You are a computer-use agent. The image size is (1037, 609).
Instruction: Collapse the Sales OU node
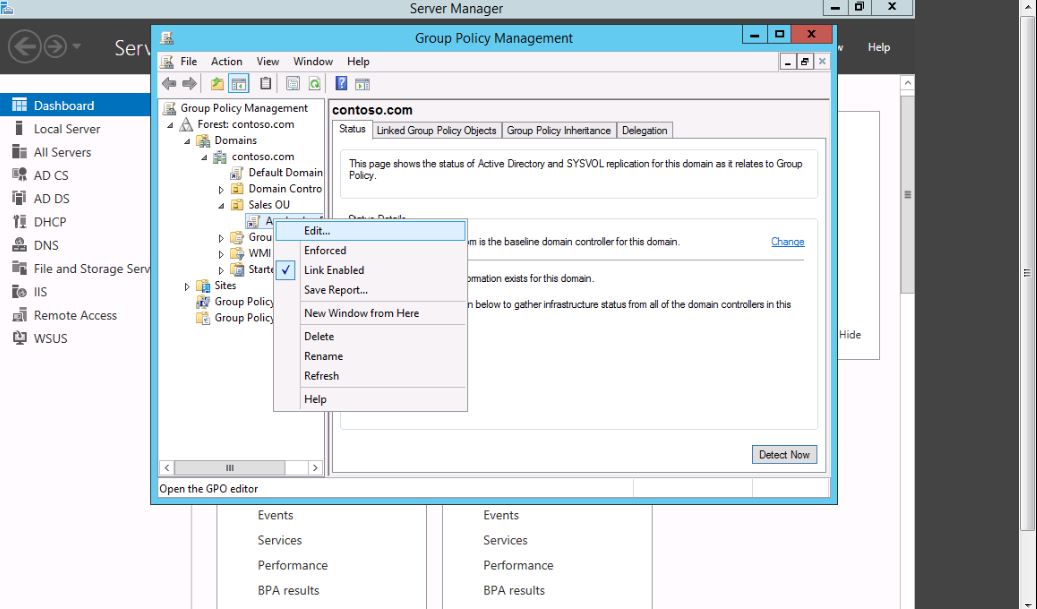point(222,206)
